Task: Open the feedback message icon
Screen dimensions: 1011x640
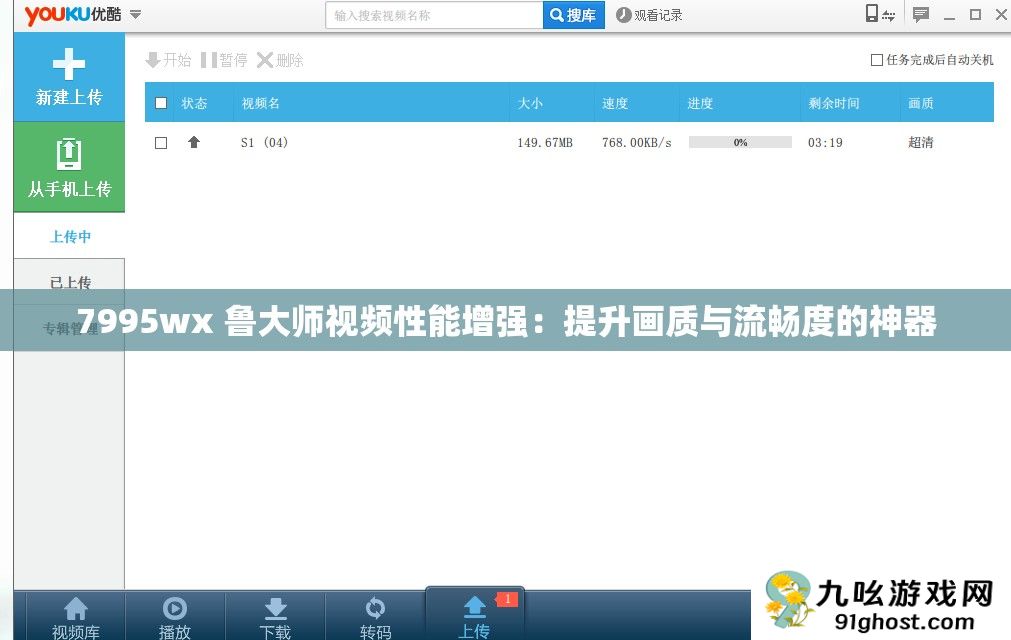Action: tap(921, 14)
